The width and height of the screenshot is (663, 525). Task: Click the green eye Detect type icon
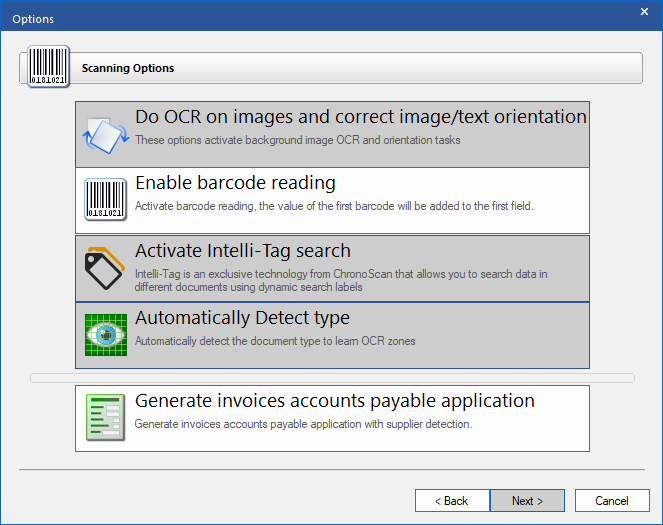point(106,335)
